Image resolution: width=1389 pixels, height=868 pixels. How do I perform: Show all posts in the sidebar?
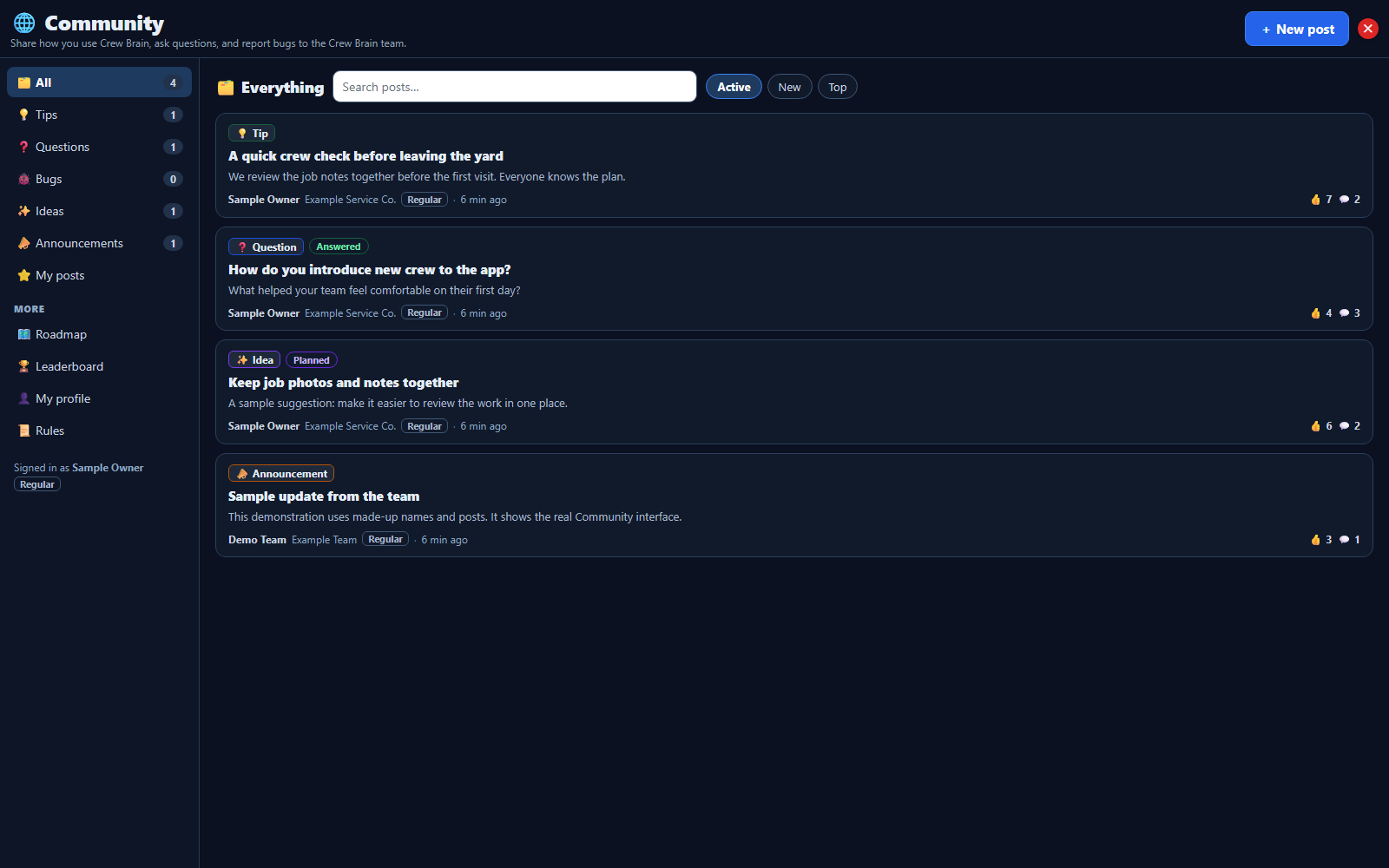(99, 82)
